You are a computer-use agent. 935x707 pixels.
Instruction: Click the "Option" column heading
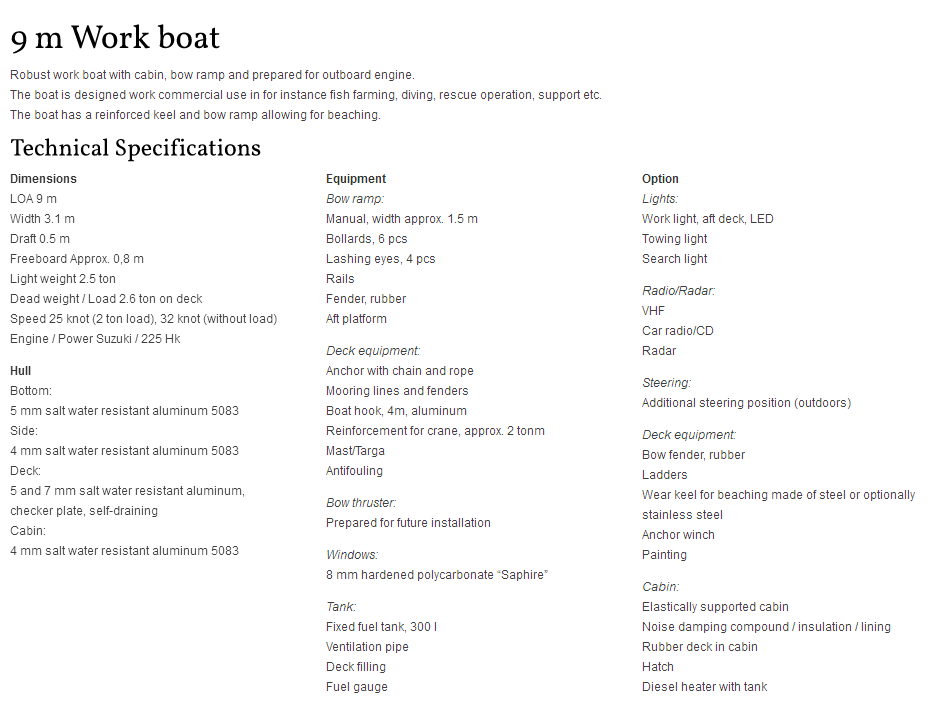click(660, 179)
